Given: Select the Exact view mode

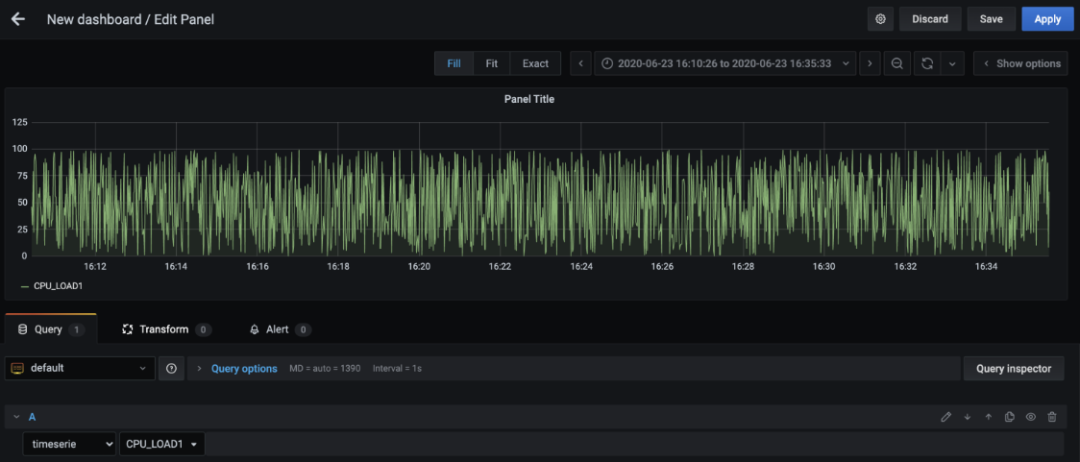Looking at the screenshot, I should point(535,63).
